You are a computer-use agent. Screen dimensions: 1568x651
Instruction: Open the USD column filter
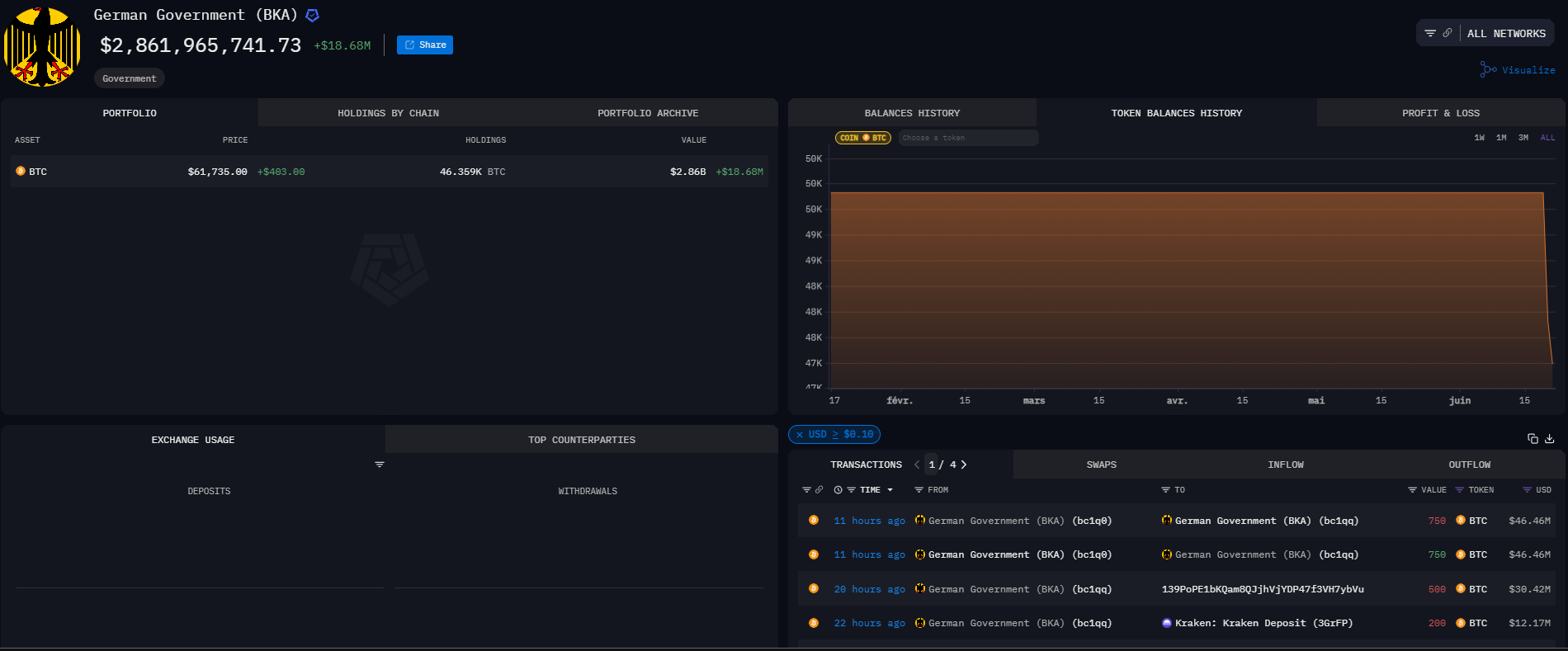[x=1527, y=490]
